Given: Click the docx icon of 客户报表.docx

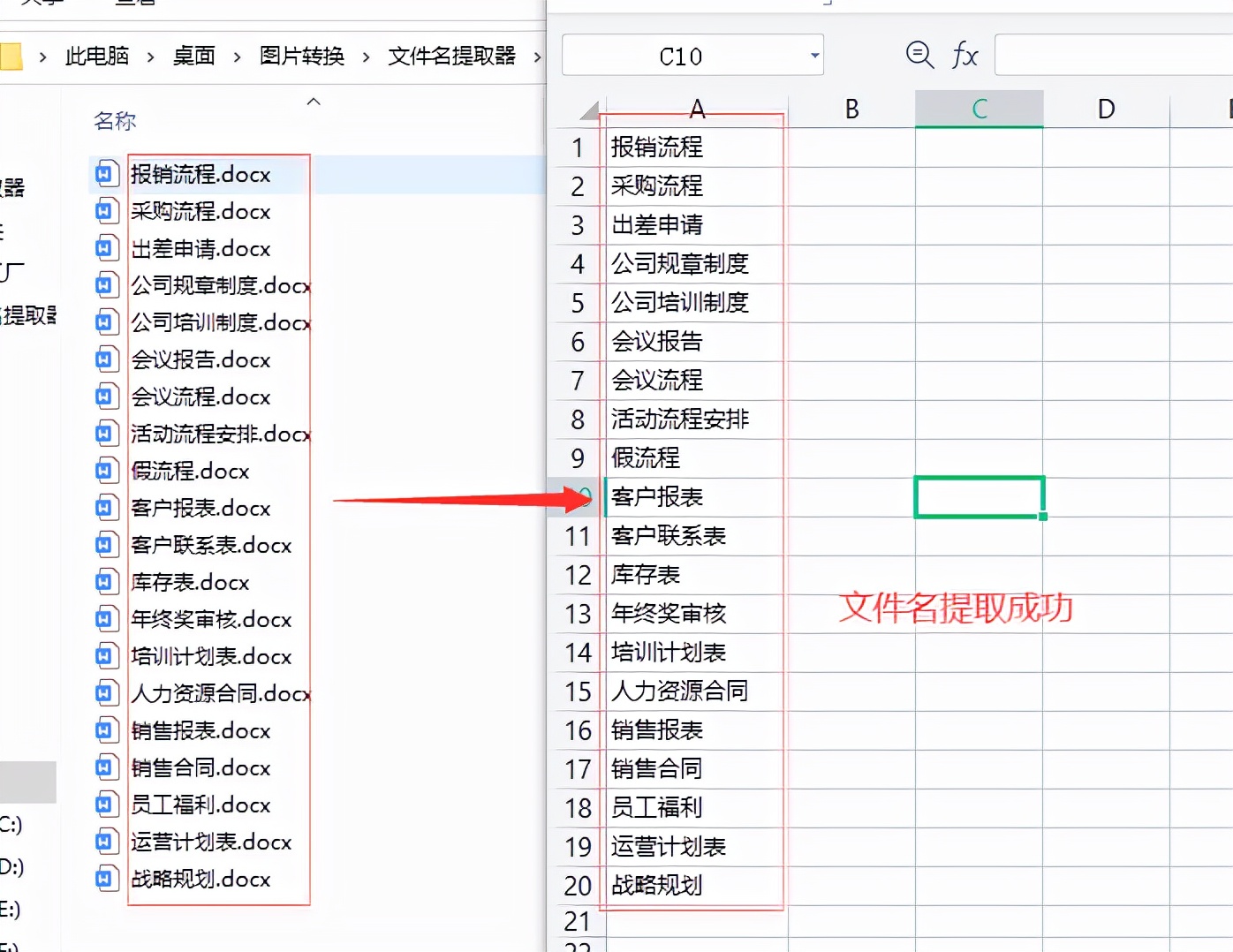Looking at the screenshot, I should (x=105, y=508).
